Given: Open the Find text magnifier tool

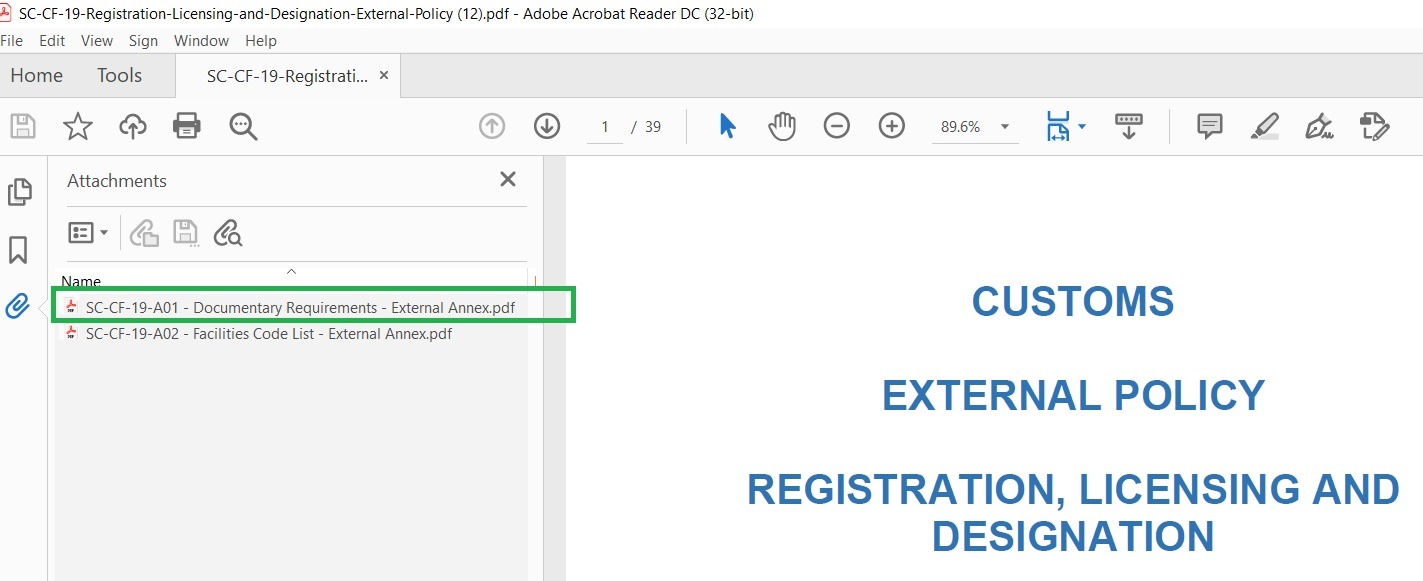Looking at the screenshot, I should (x=243, y=126).
